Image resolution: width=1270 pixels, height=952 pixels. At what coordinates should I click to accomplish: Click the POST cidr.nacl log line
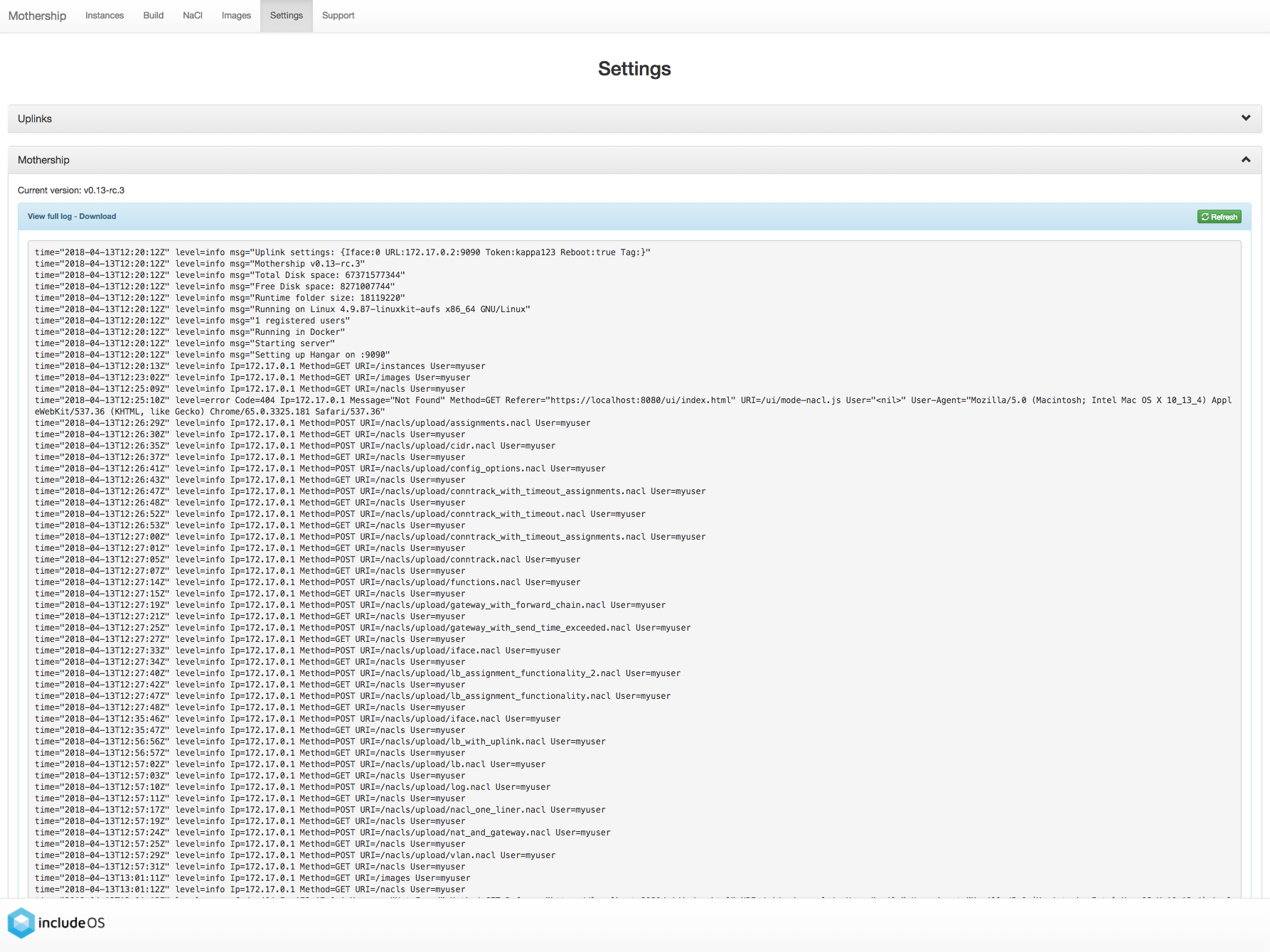click(295, 446)
